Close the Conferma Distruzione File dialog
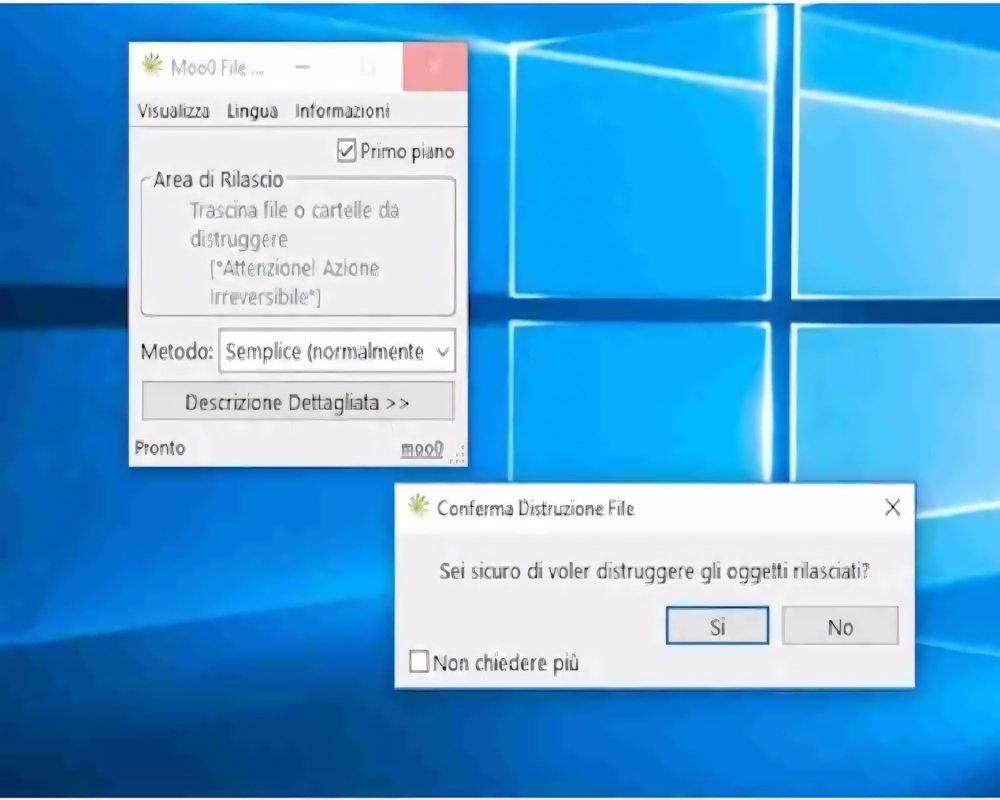The width and height of the screenshot is (1000, 800). point(893,508)
